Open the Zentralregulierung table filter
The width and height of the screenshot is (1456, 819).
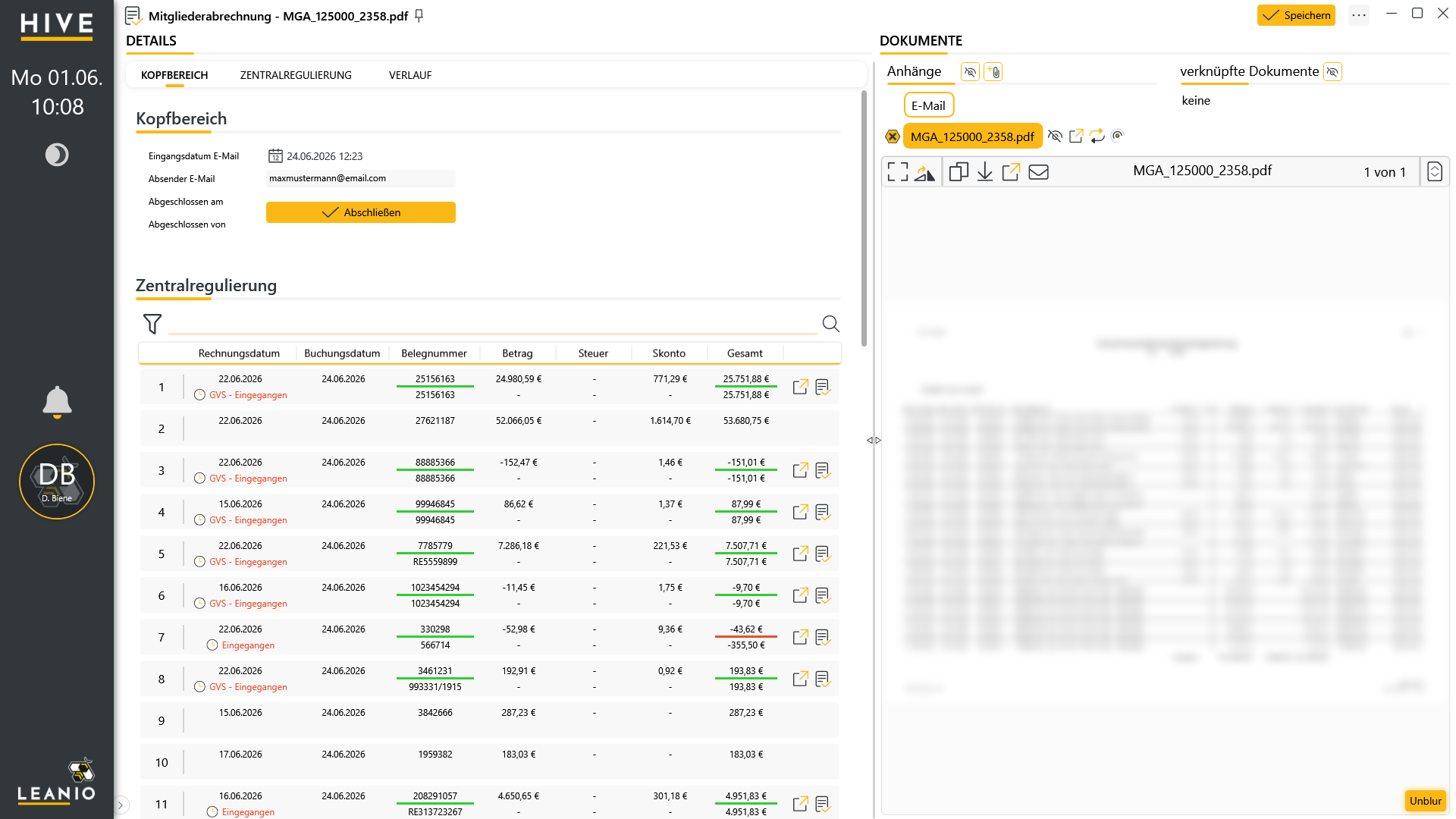pyautogui.click(x=152, y=324)
